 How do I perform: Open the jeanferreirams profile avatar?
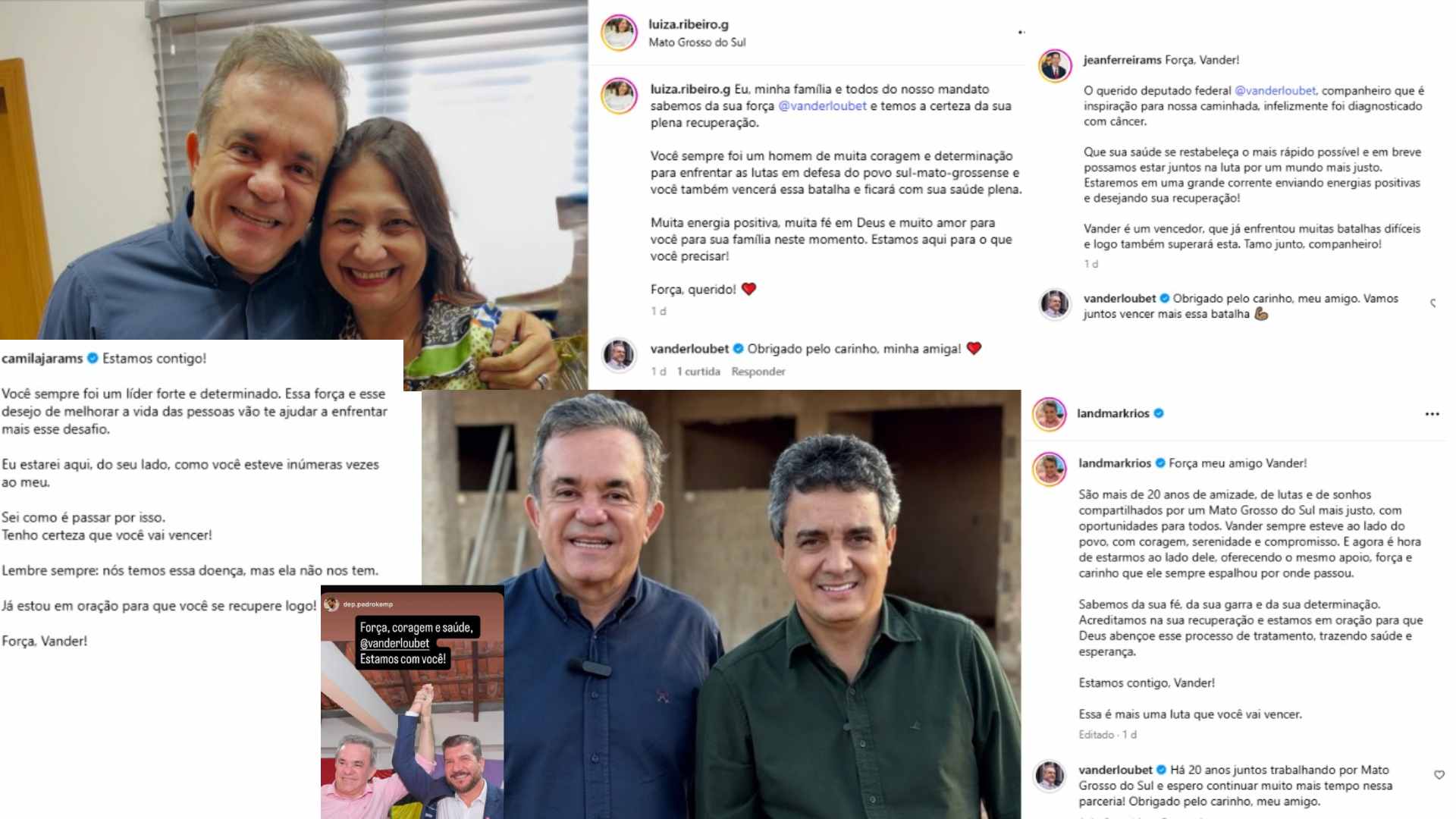click(x=1055, y=66)
